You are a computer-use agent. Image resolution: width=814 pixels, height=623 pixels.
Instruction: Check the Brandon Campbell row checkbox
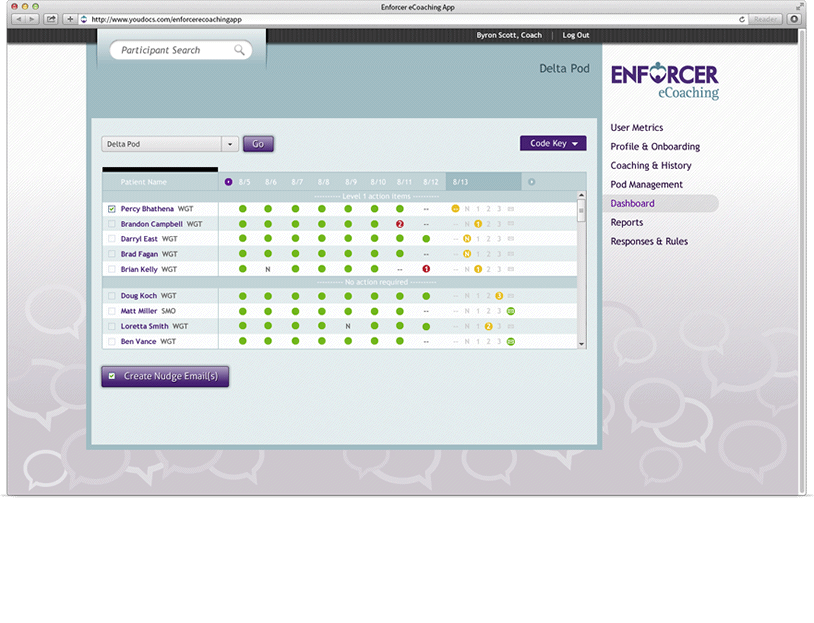click(111, 224)
